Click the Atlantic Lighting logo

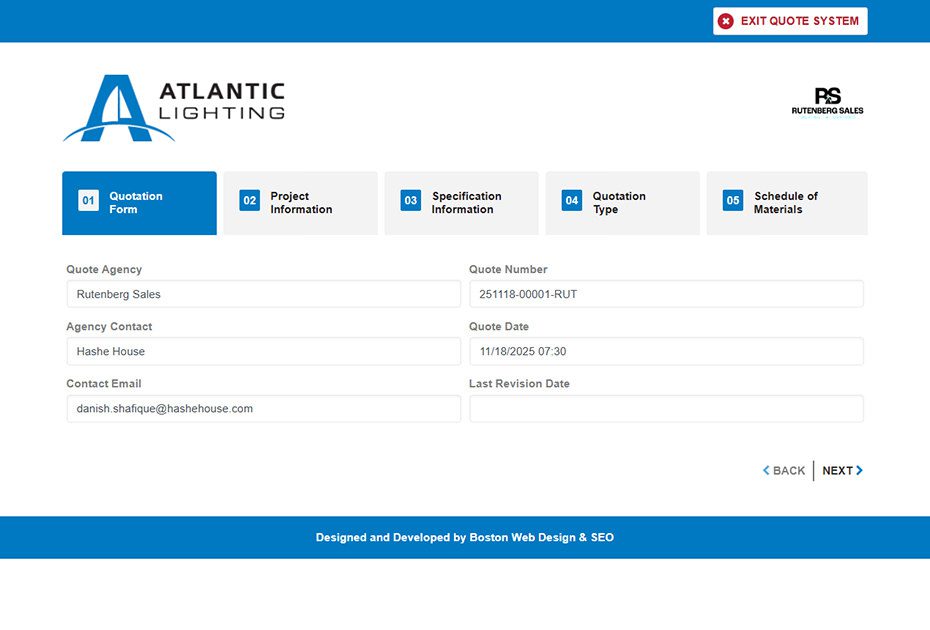(x=174, y=108)
